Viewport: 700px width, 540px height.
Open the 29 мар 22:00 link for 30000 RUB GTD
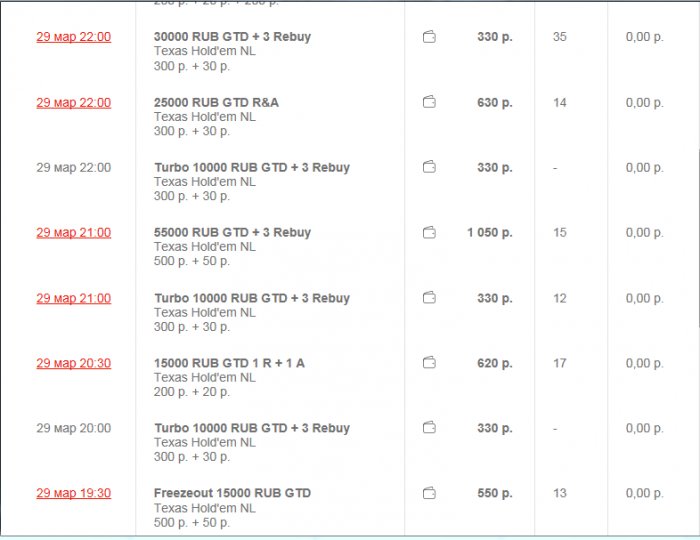coord(73,37)
